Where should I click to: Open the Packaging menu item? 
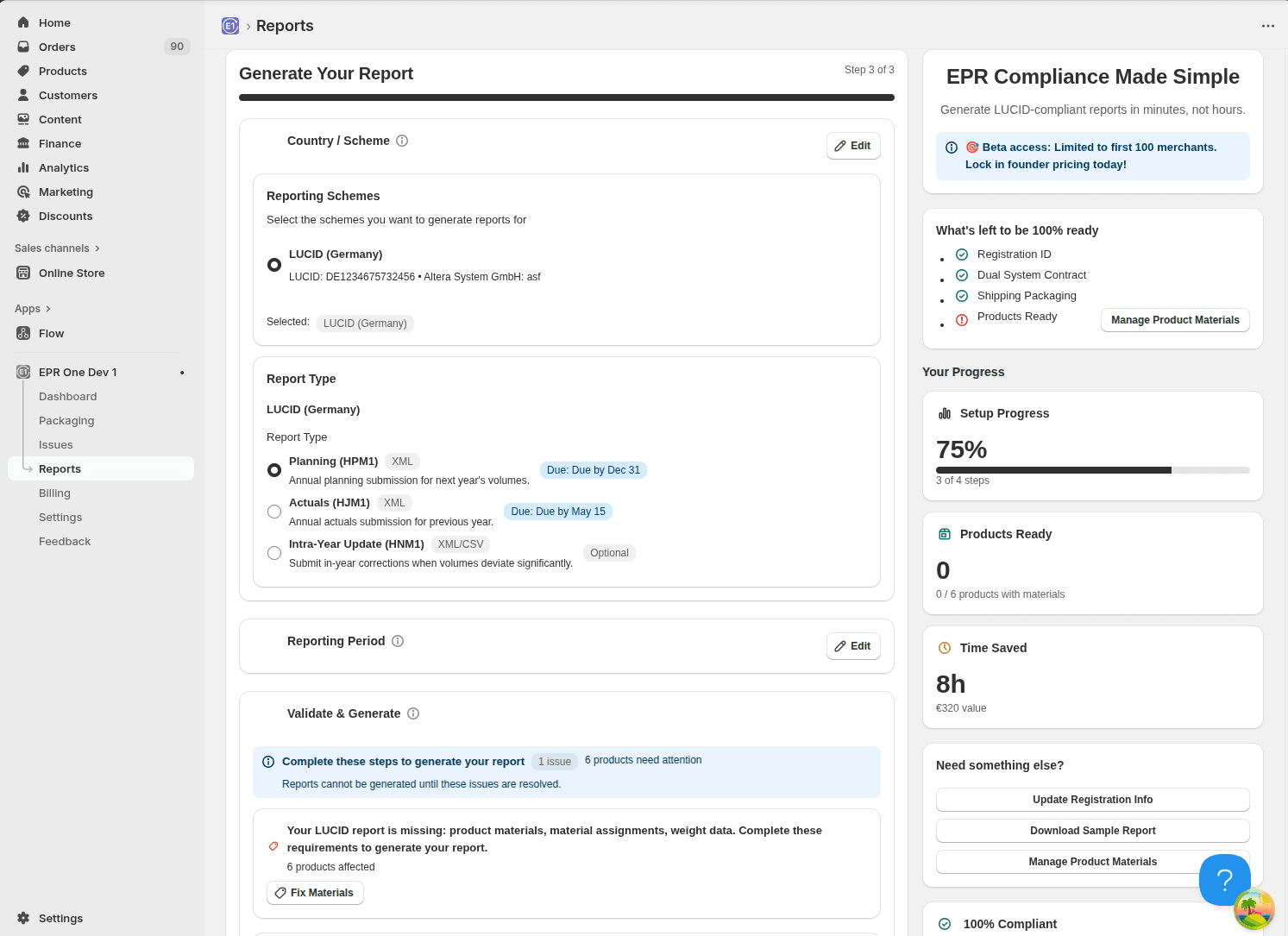(x=66, y=421)
